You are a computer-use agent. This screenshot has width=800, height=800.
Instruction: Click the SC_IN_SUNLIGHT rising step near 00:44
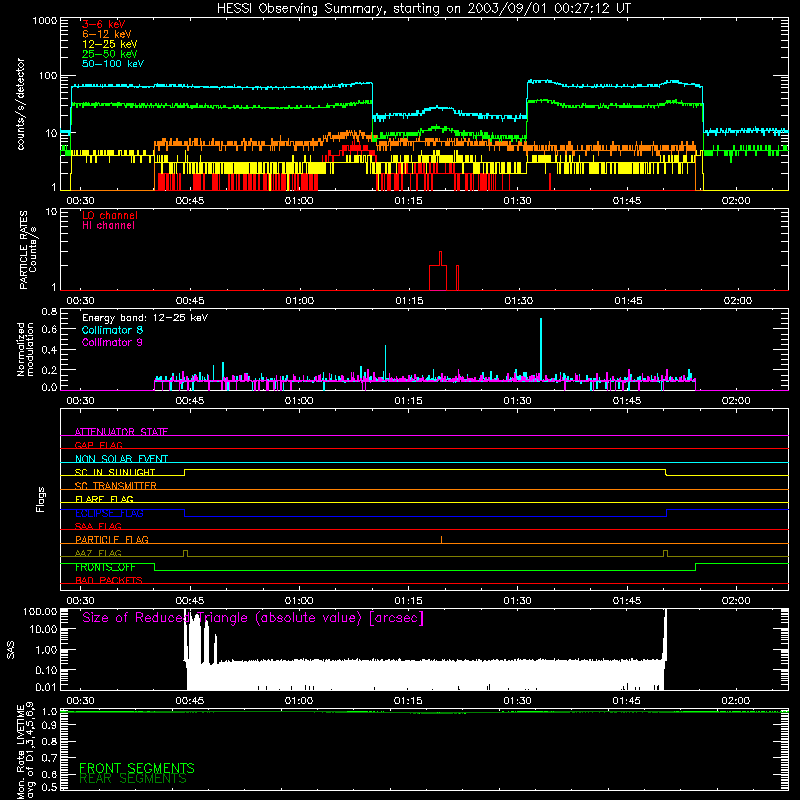[185, 472]
